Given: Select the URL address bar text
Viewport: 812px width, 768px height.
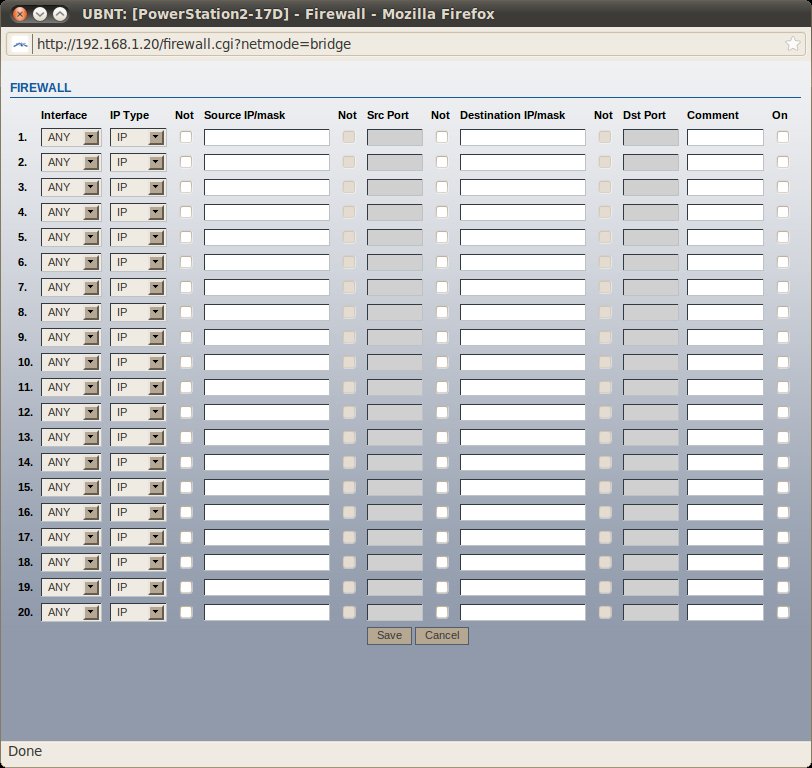Looking at the screenshot, I should coord(400,44).
